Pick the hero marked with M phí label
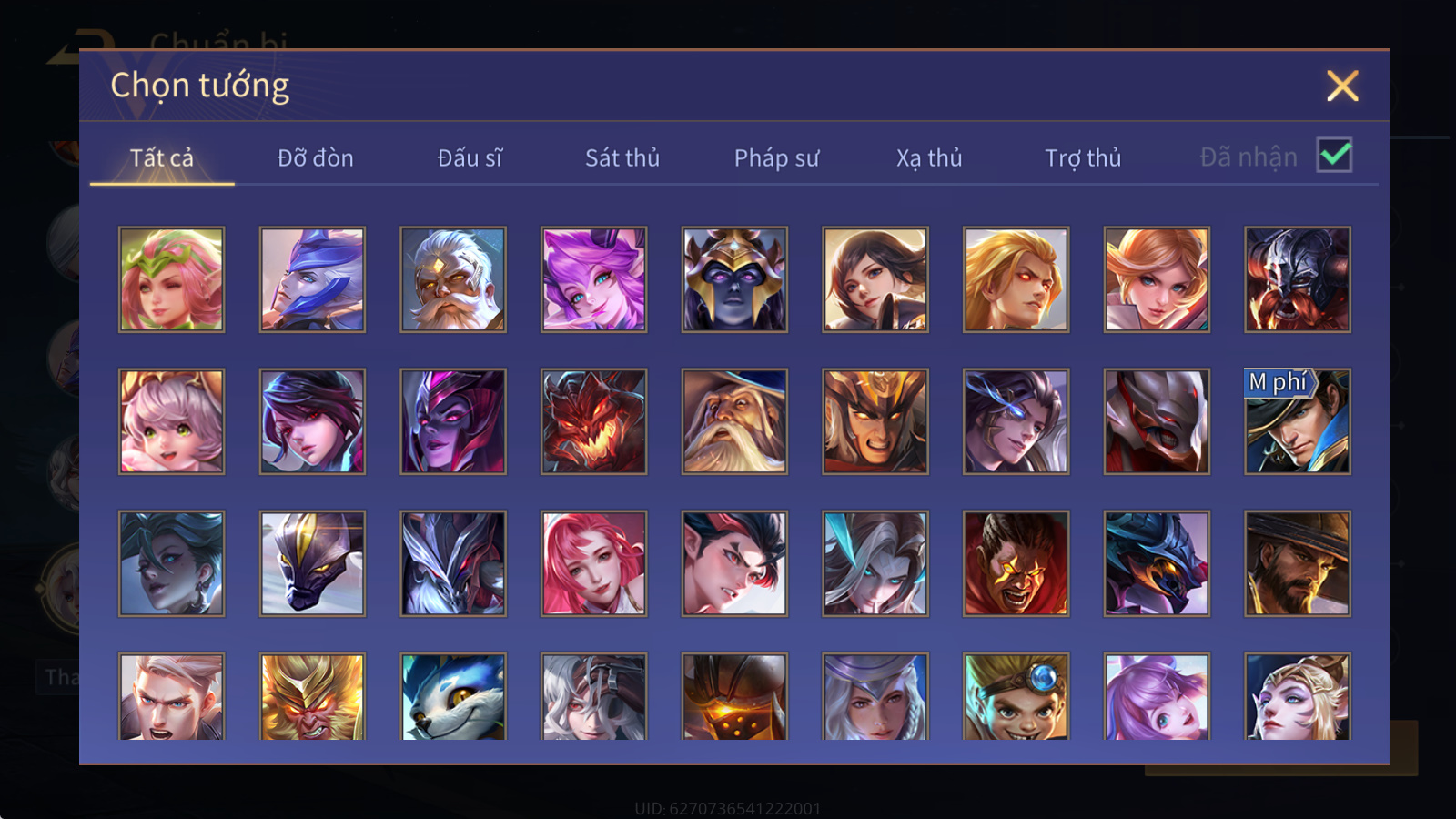This screenshot has height=819, width=1456. 1298,421
